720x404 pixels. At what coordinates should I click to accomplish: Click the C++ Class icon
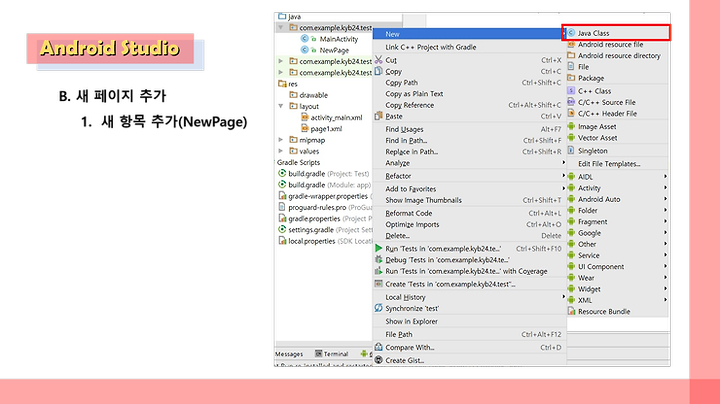tap(571, 90)
